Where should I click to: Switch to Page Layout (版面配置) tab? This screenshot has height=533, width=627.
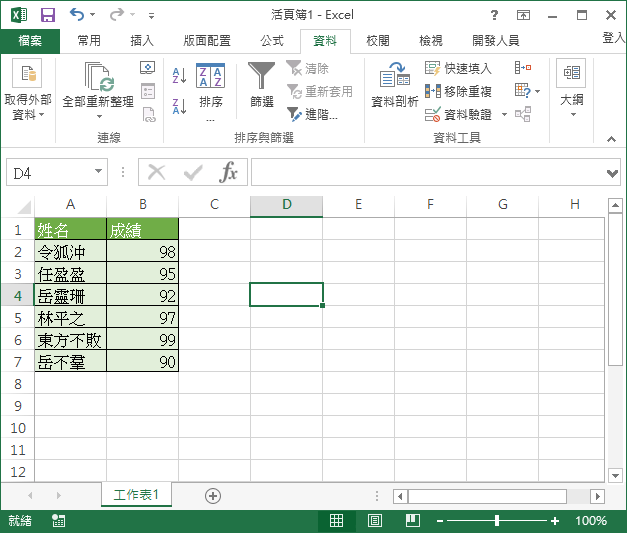(x=207, y=41)
